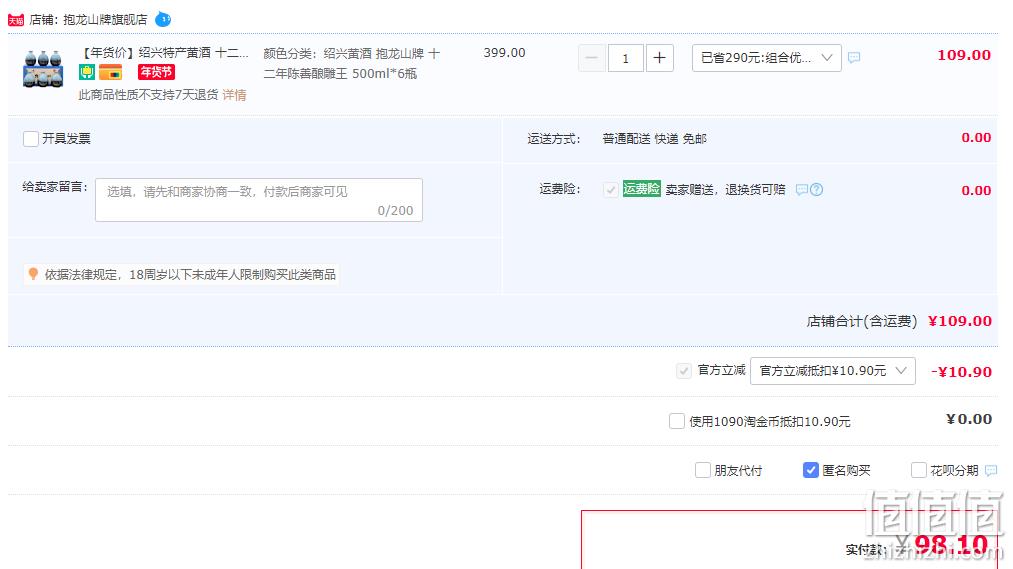Uncheck the 匿名购买 checkbox
Image resolution: width=1013 pixels, height=569 pixels.
[810, 470]
